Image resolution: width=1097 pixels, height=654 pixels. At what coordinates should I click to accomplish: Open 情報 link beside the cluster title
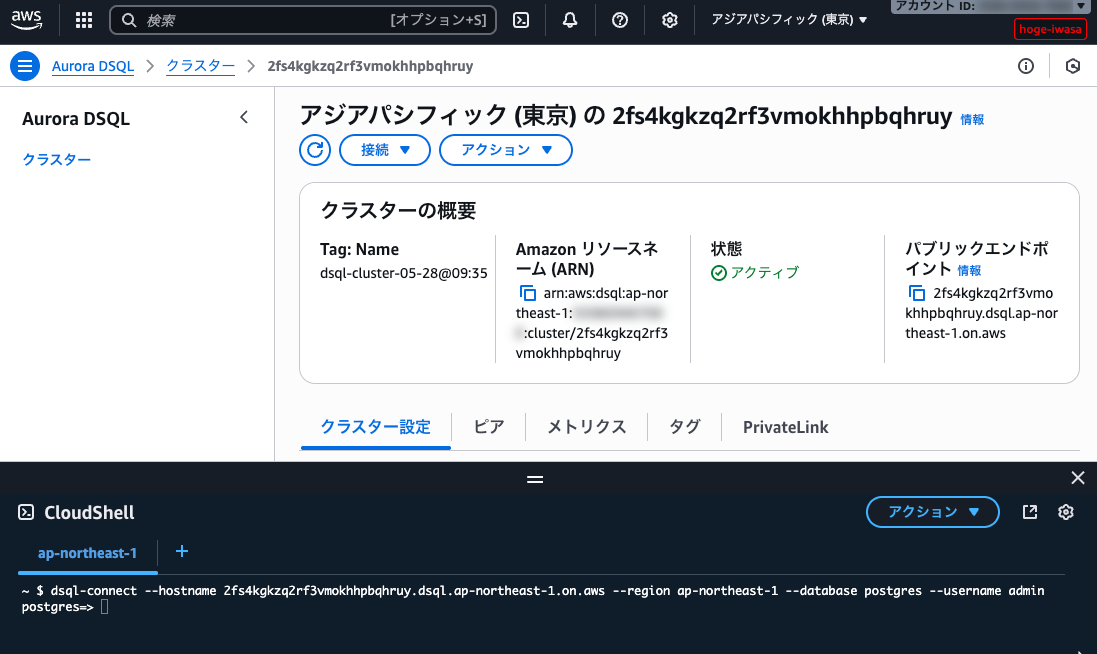[972, 120]
